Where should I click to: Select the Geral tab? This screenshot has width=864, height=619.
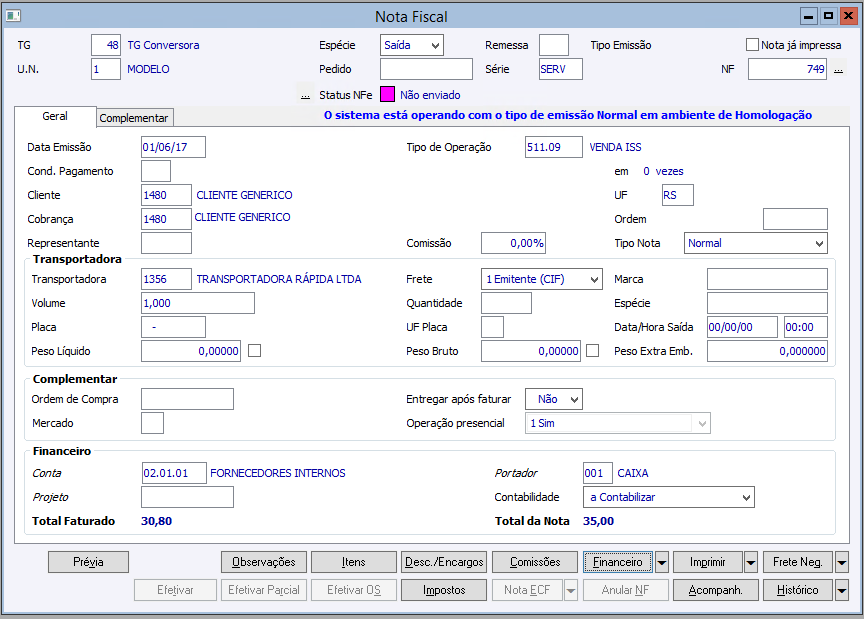55,116
